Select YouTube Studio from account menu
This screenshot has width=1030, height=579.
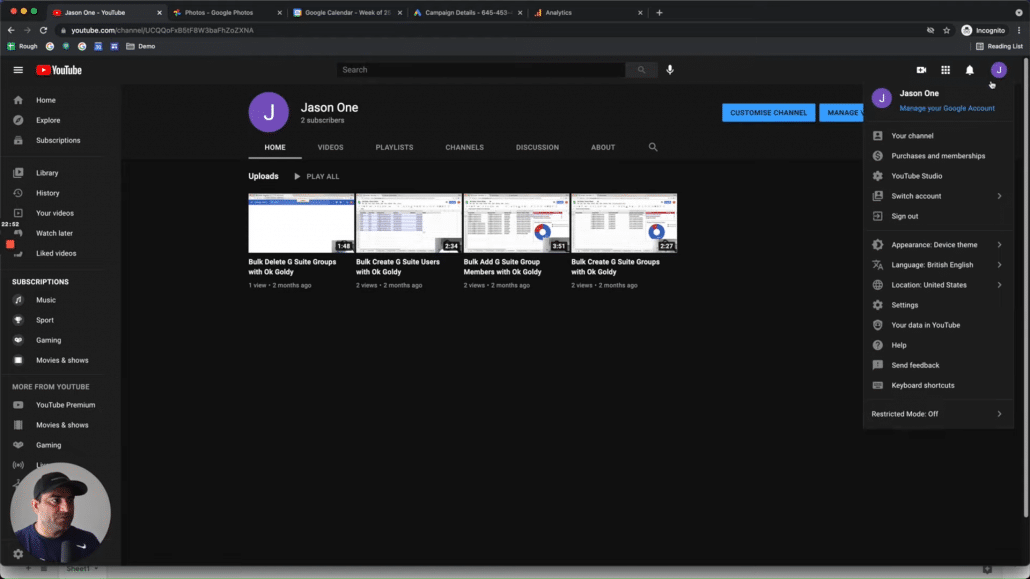938,176
